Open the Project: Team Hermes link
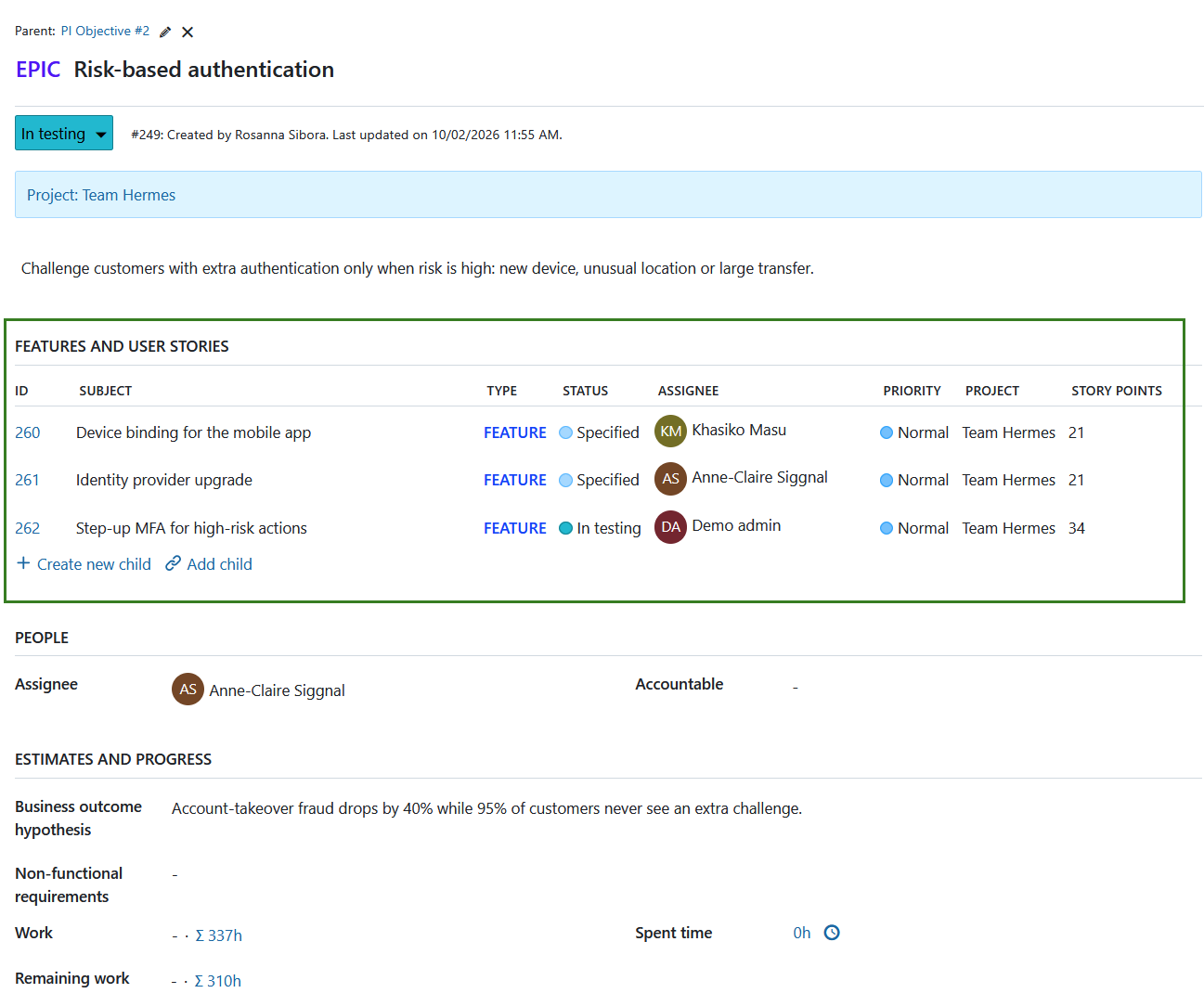1204x1006 pixels. click(101, 195)
